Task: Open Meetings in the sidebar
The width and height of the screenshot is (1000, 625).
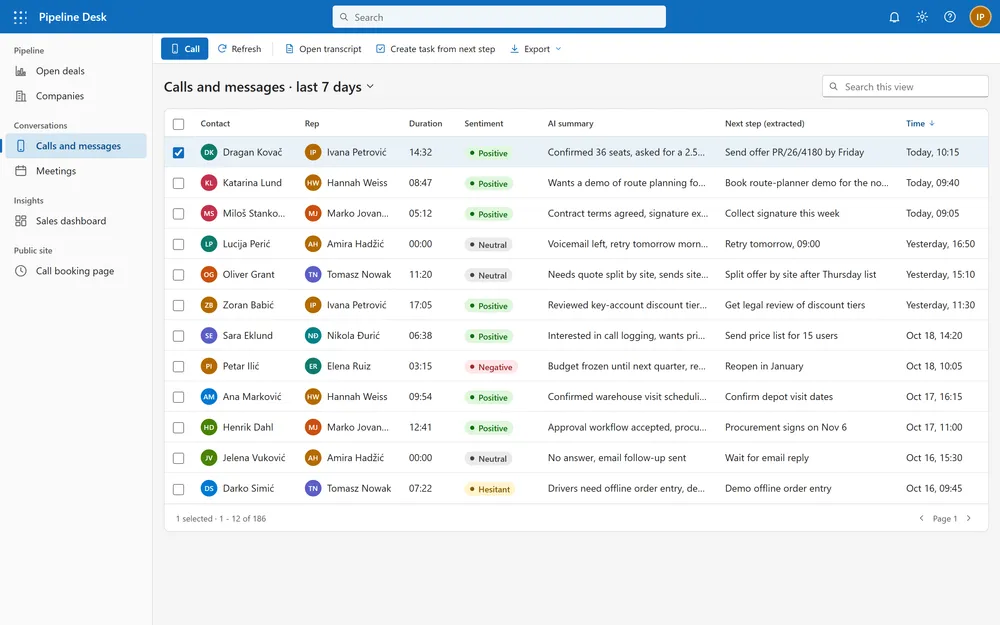Action: pyautogui.click(x=76, y=171)
